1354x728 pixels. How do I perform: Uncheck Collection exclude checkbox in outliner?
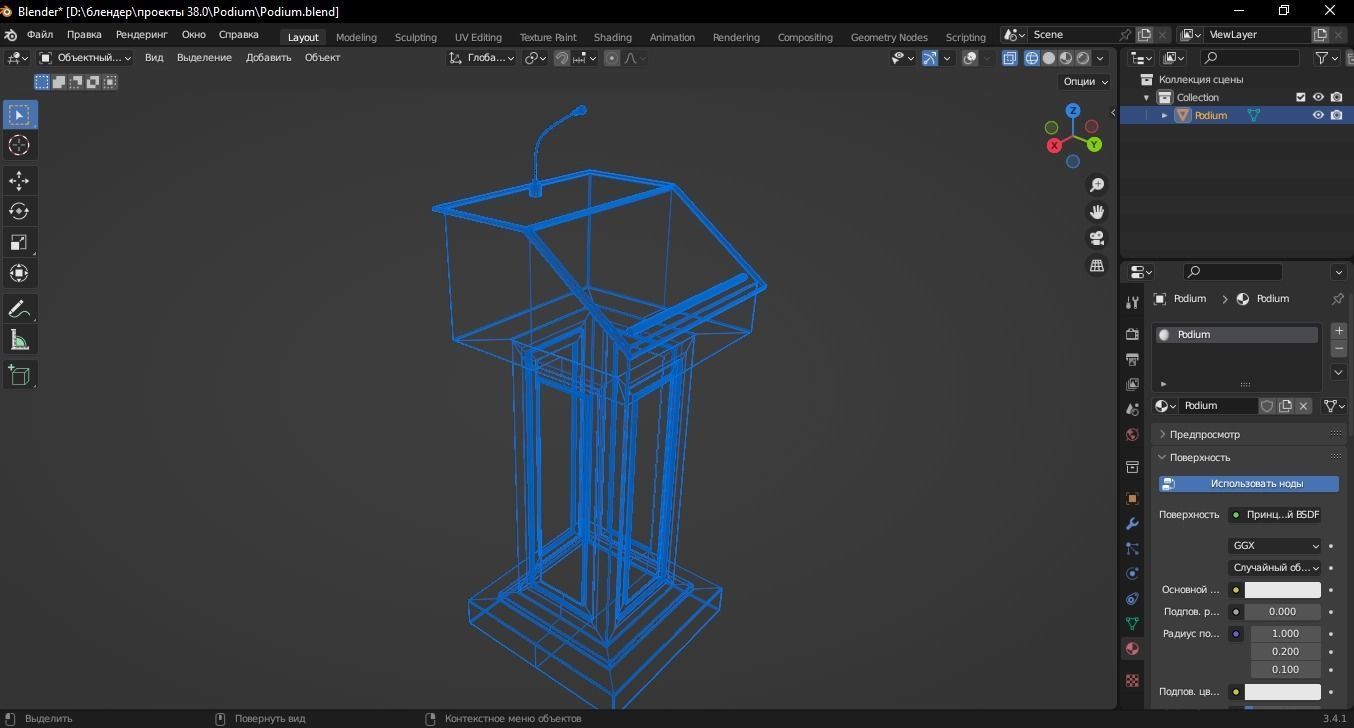[1300, 97]
